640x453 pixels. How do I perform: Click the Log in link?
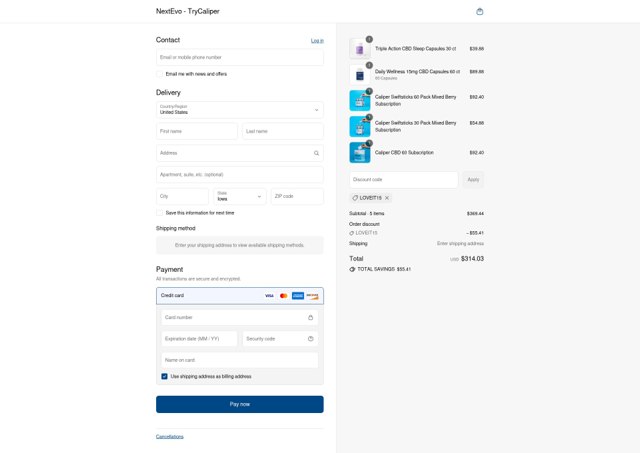tap(317, 41)
